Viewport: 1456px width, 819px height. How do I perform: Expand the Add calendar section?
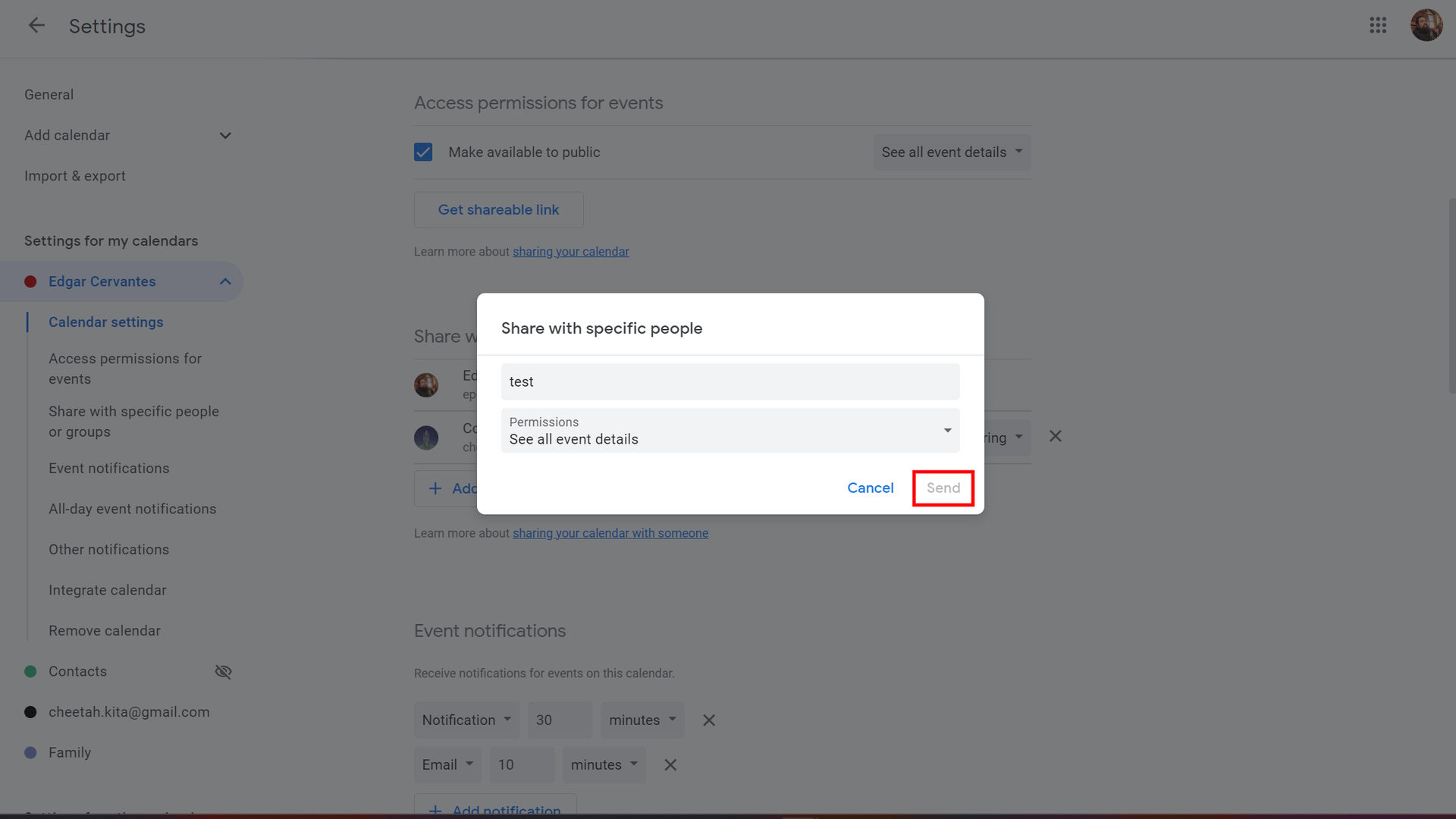coord(225,136)
